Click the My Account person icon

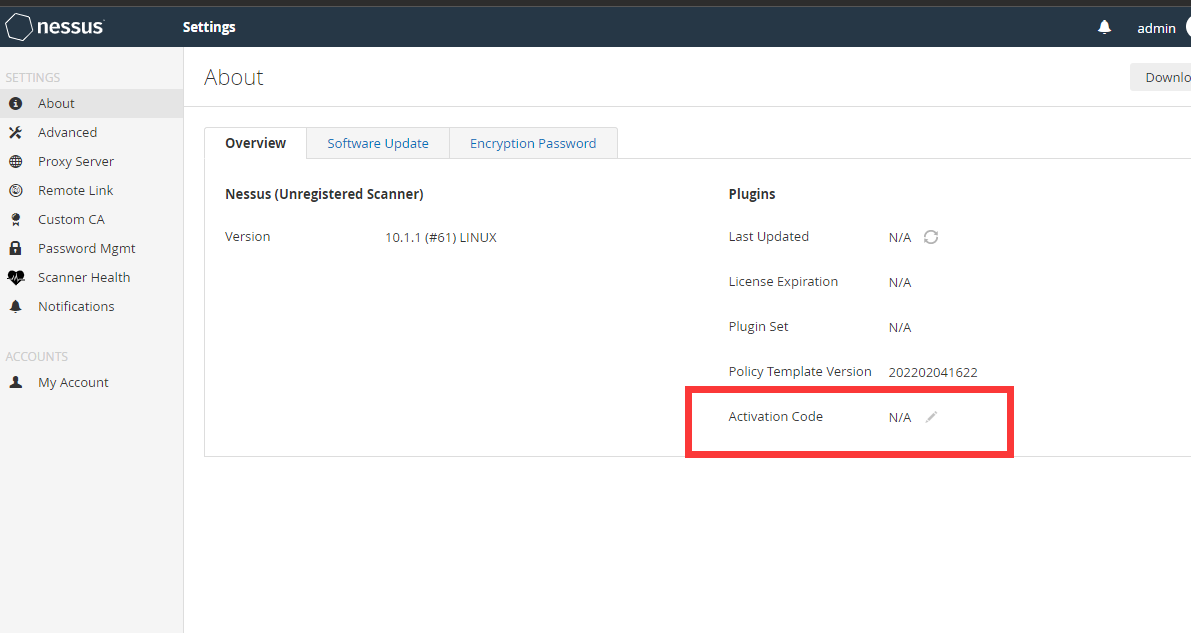(x=15, y=382)
